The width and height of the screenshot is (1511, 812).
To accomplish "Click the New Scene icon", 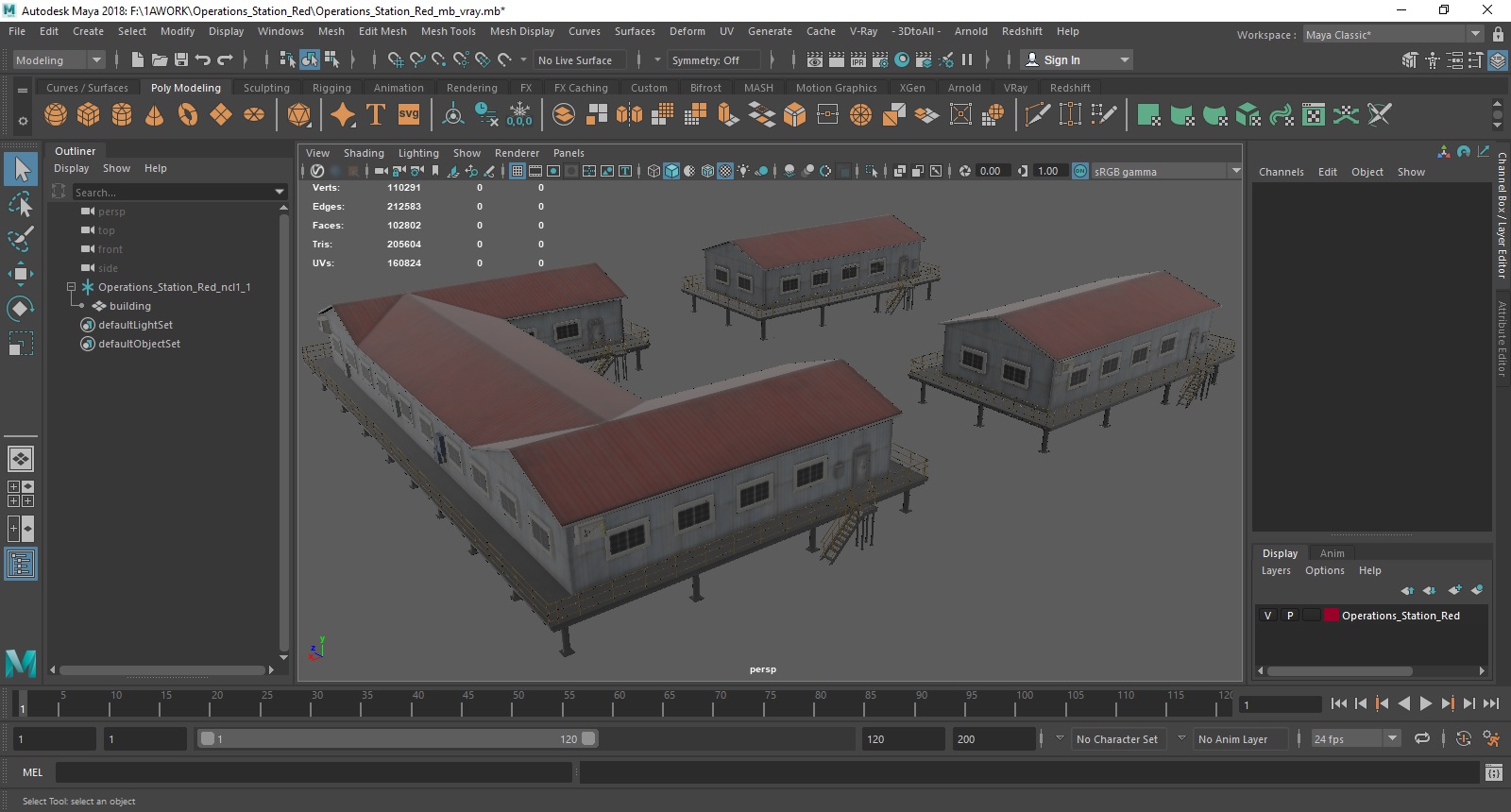I will [x=138, y=59].
